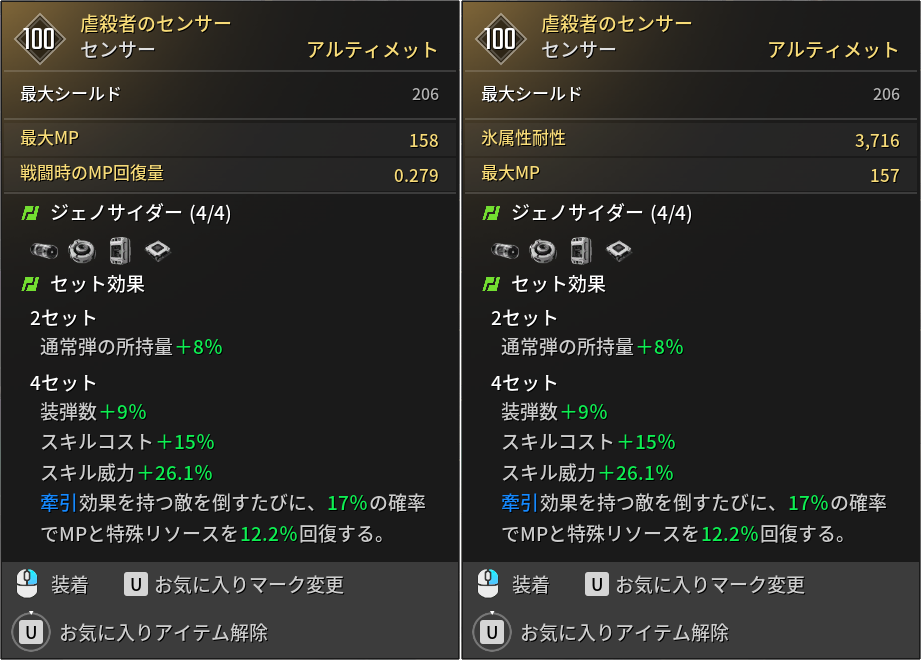Select the memory set item icon in left panel
This screenshot has height=660, width=921.
tap(120, 251)
